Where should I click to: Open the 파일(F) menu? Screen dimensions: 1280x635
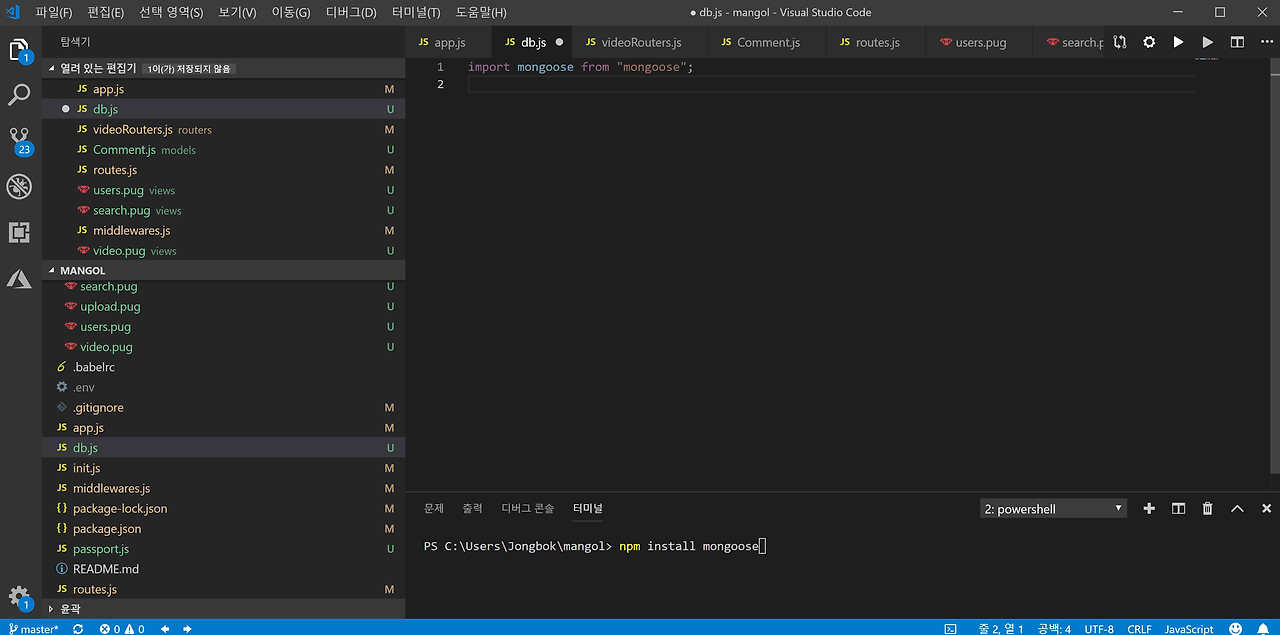tap(53, 12)
